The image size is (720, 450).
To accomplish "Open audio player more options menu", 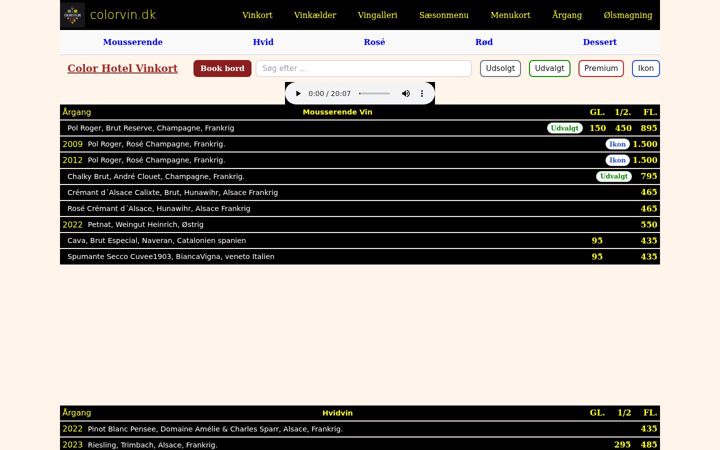I will coord(422,94).
